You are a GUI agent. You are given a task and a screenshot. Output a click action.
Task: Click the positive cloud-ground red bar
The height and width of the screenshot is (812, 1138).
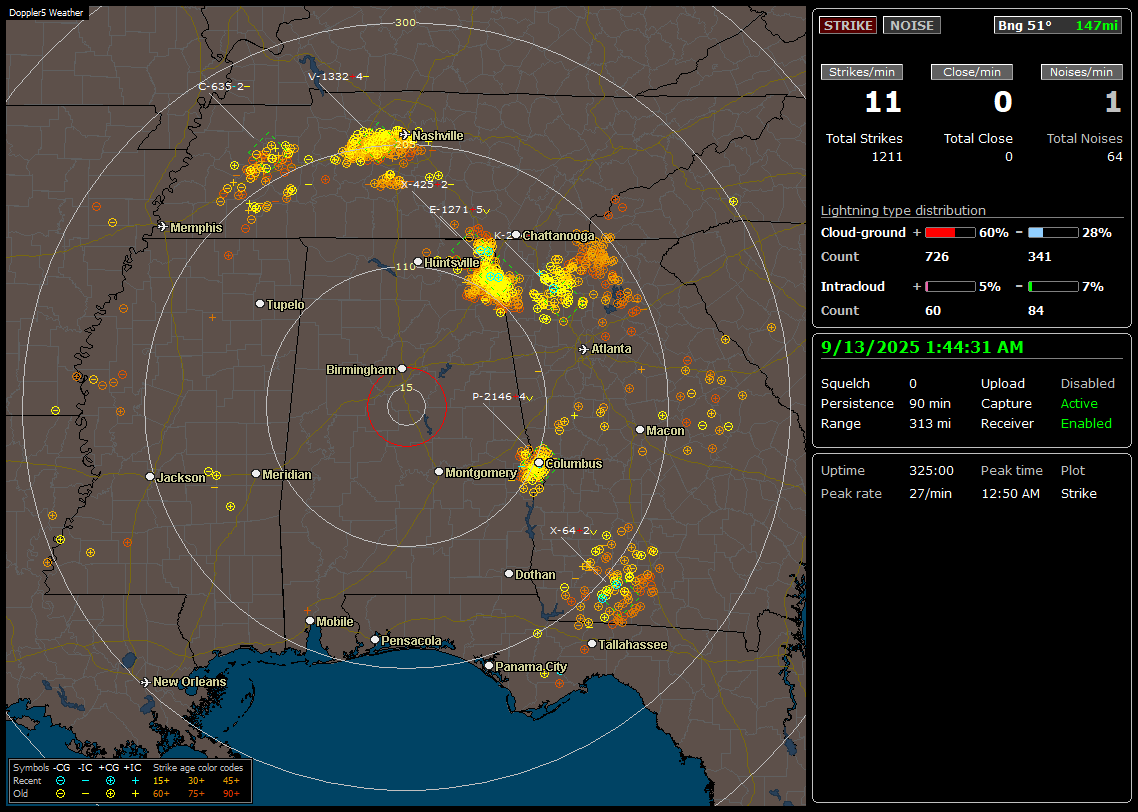click(x=950, y=233)
